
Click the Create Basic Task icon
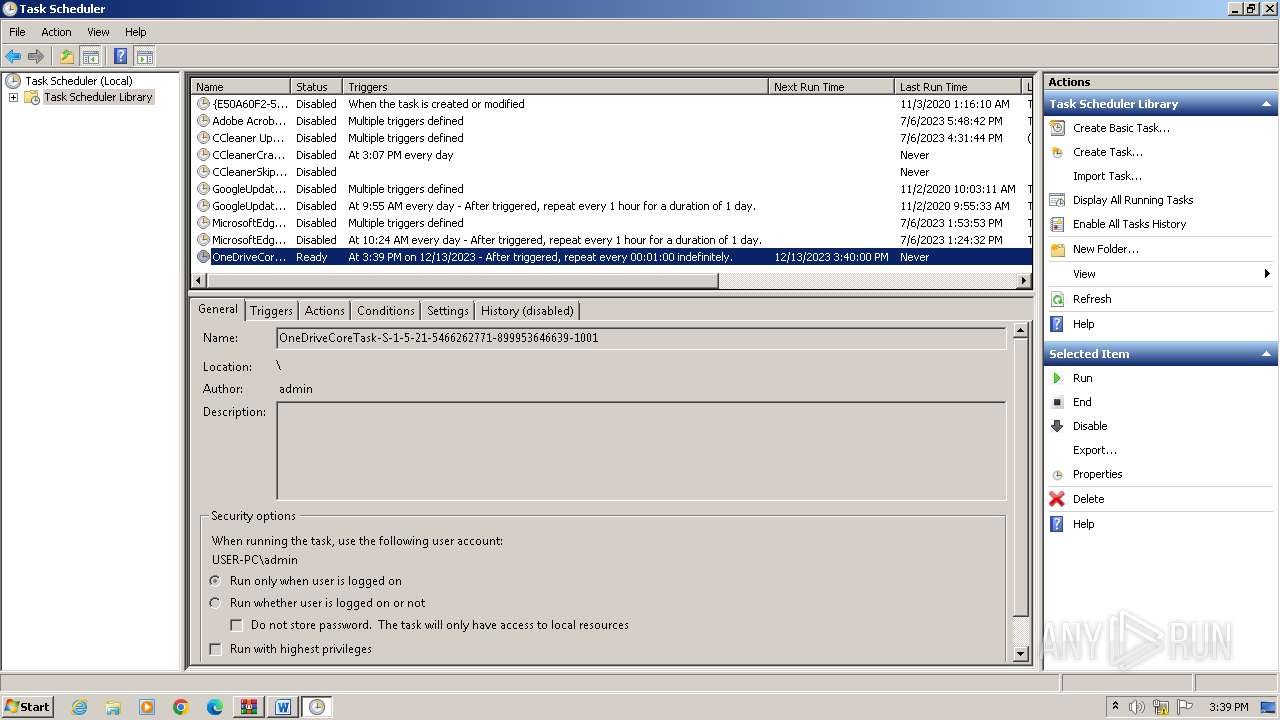coord(1057,128)
